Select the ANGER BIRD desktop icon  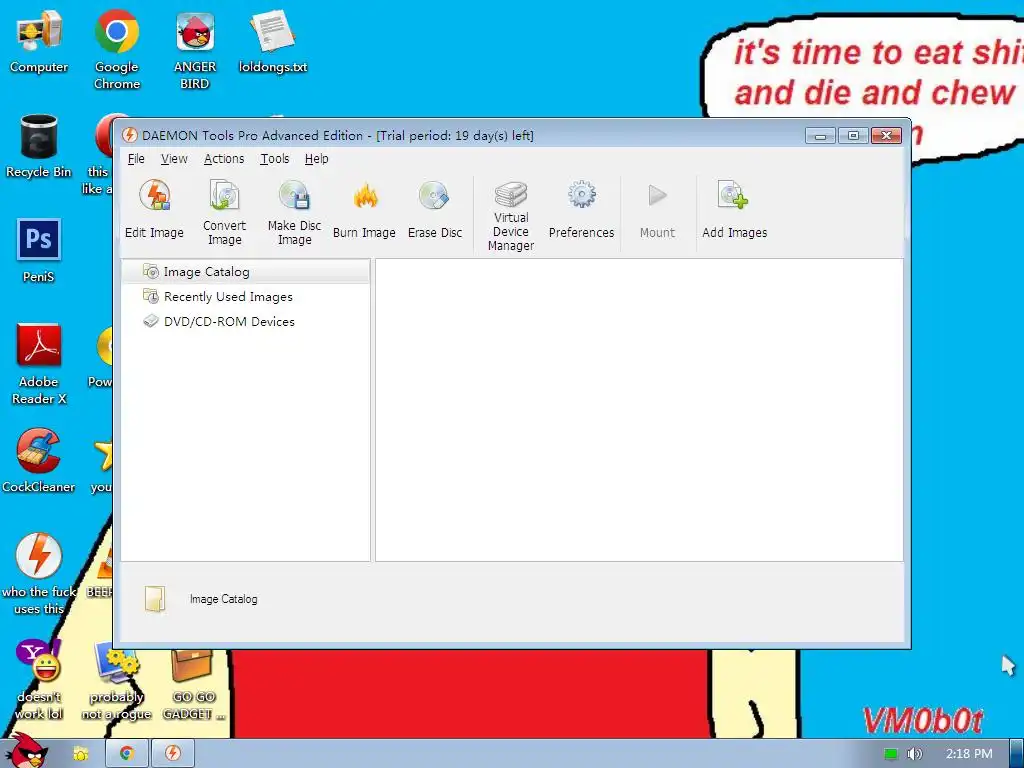tap(195, 49)
